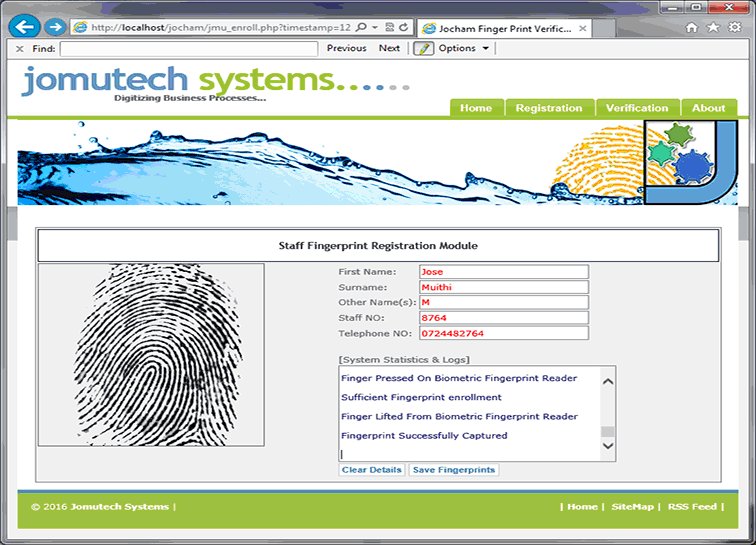Click the '© 2016 Jomutech Systems' footer text
The width and height of the screenshot is (756, 545).
pos(100,506)
